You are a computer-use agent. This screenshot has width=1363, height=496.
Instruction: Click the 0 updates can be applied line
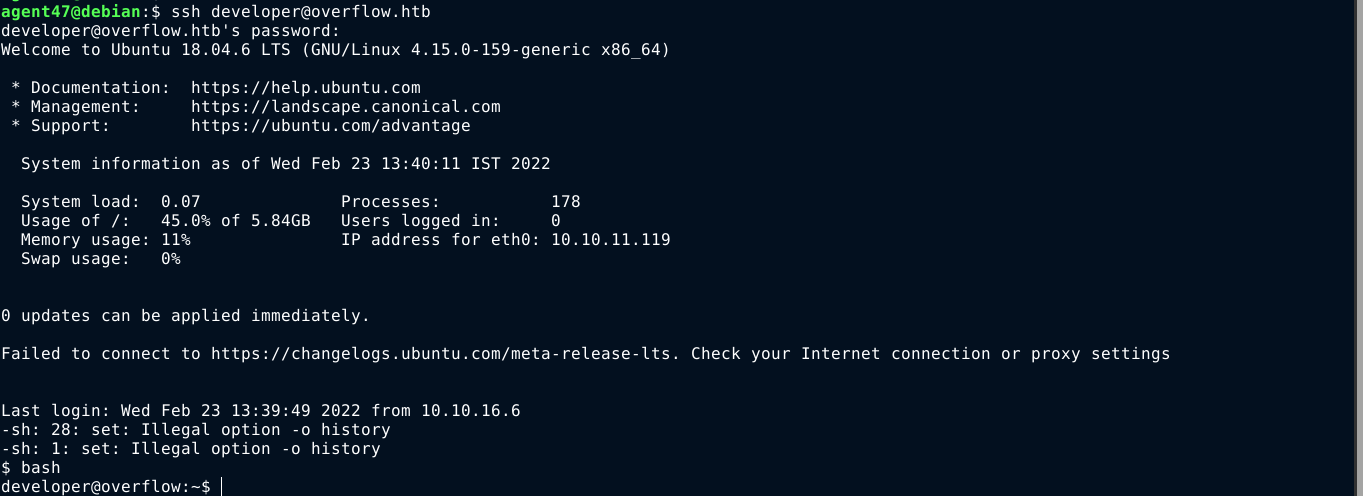[x=185, y=316]
